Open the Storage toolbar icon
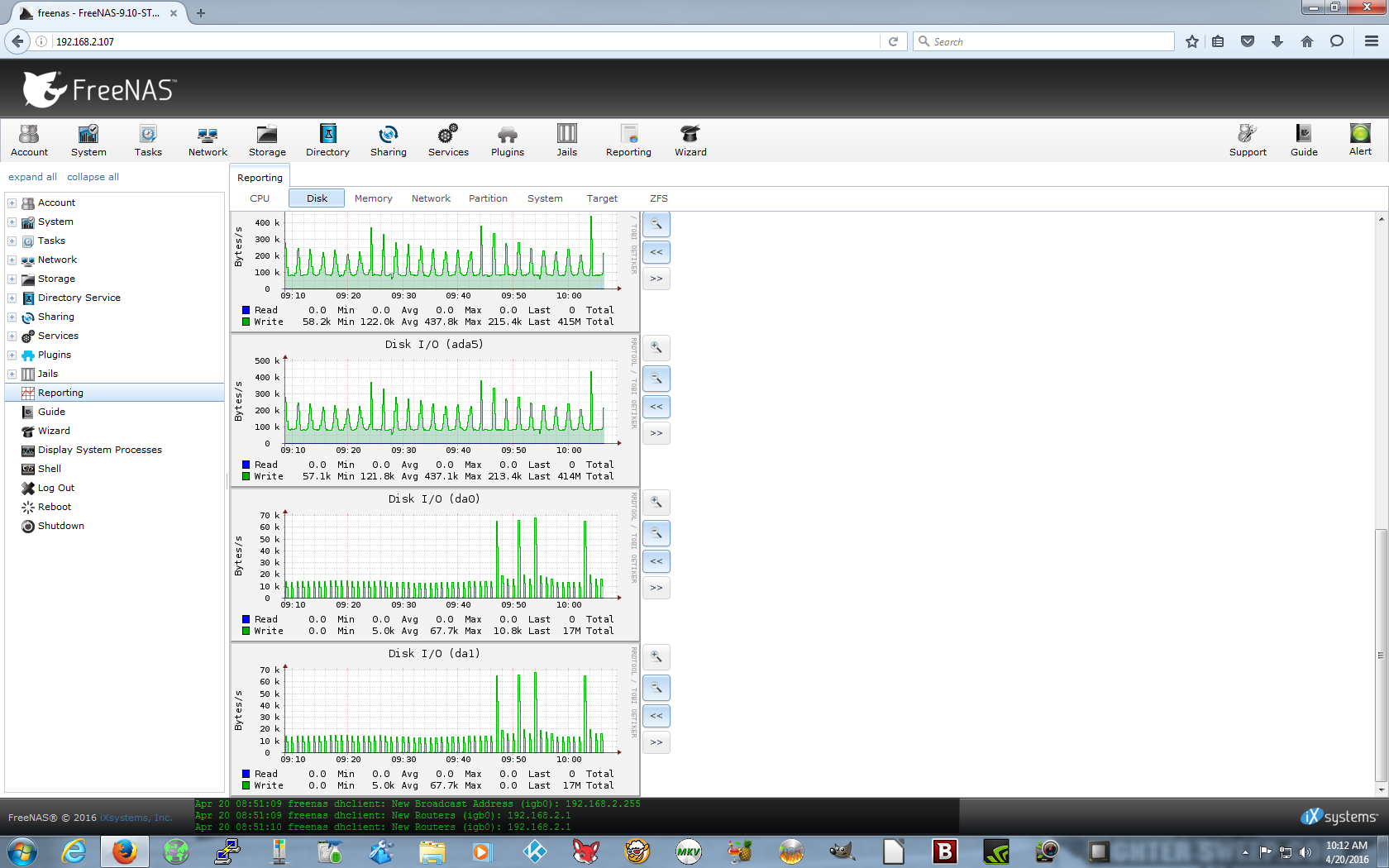Viewport: 1389px width, 868px height. 267,140
